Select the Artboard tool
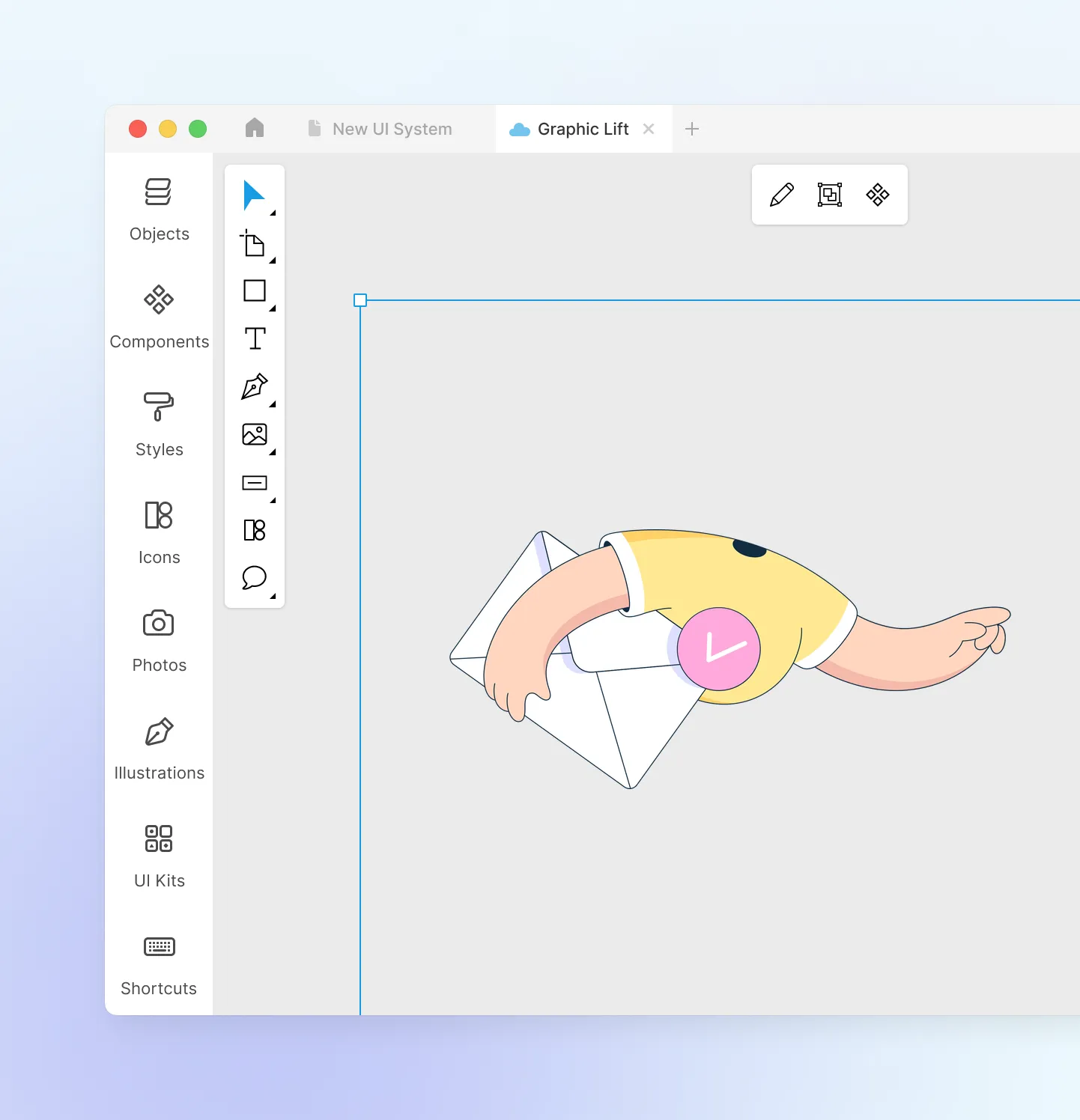This screenshot has width=1080, height=1120. coord(253,243)
